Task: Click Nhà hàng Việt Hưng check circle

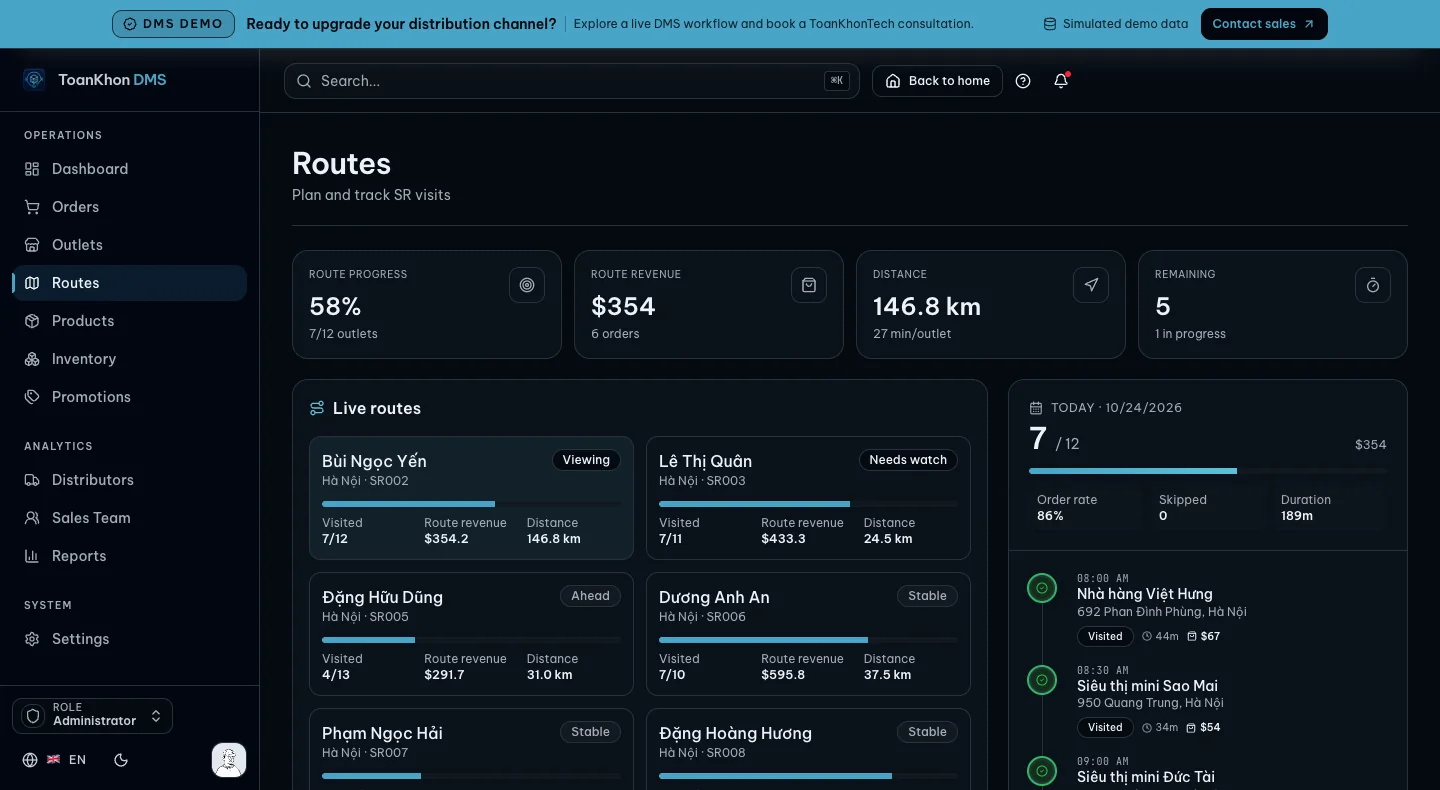Action: pyautogui.click(x=1042, y=588)
